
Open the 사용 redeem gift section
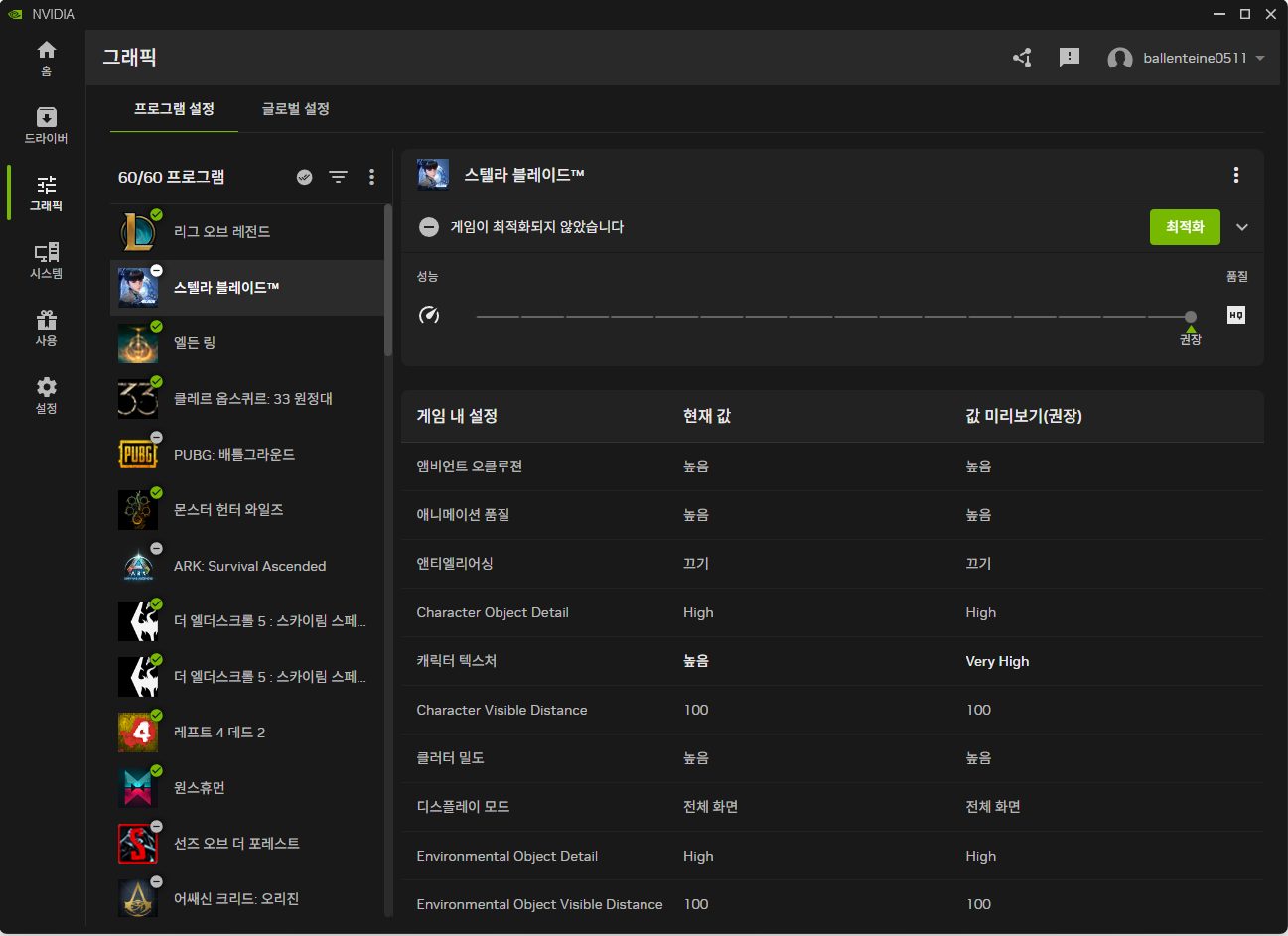pos(46,329)
